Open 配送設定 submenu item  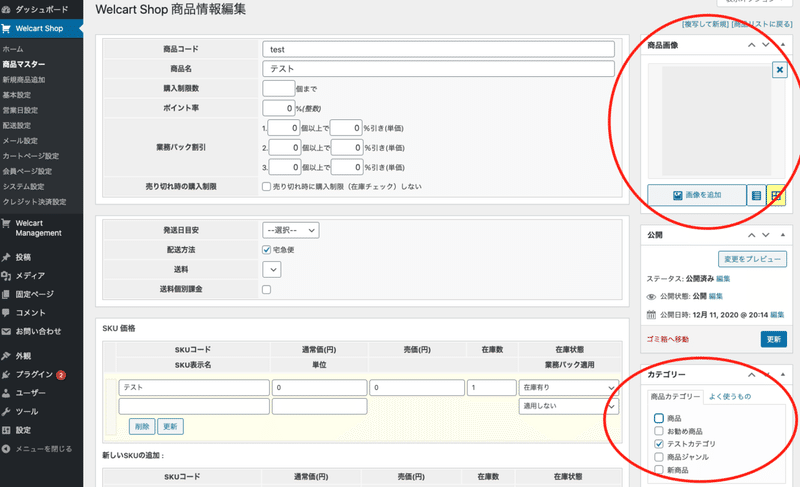click(x=17, y=125)
